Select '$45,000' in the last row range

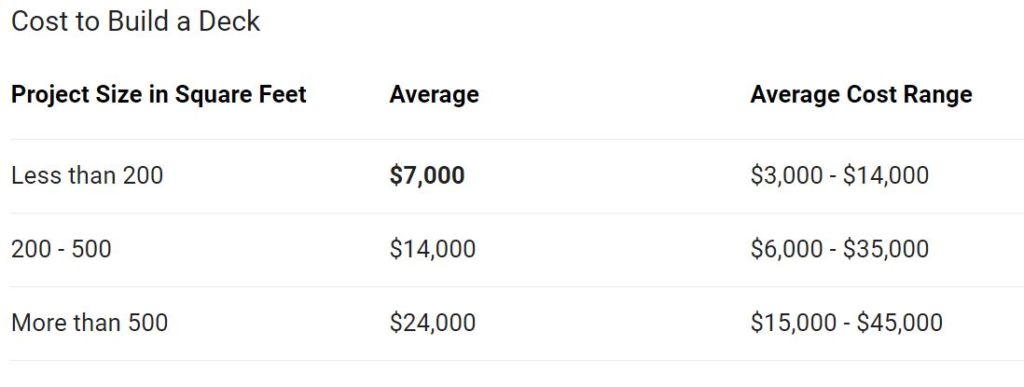[900, 322]
